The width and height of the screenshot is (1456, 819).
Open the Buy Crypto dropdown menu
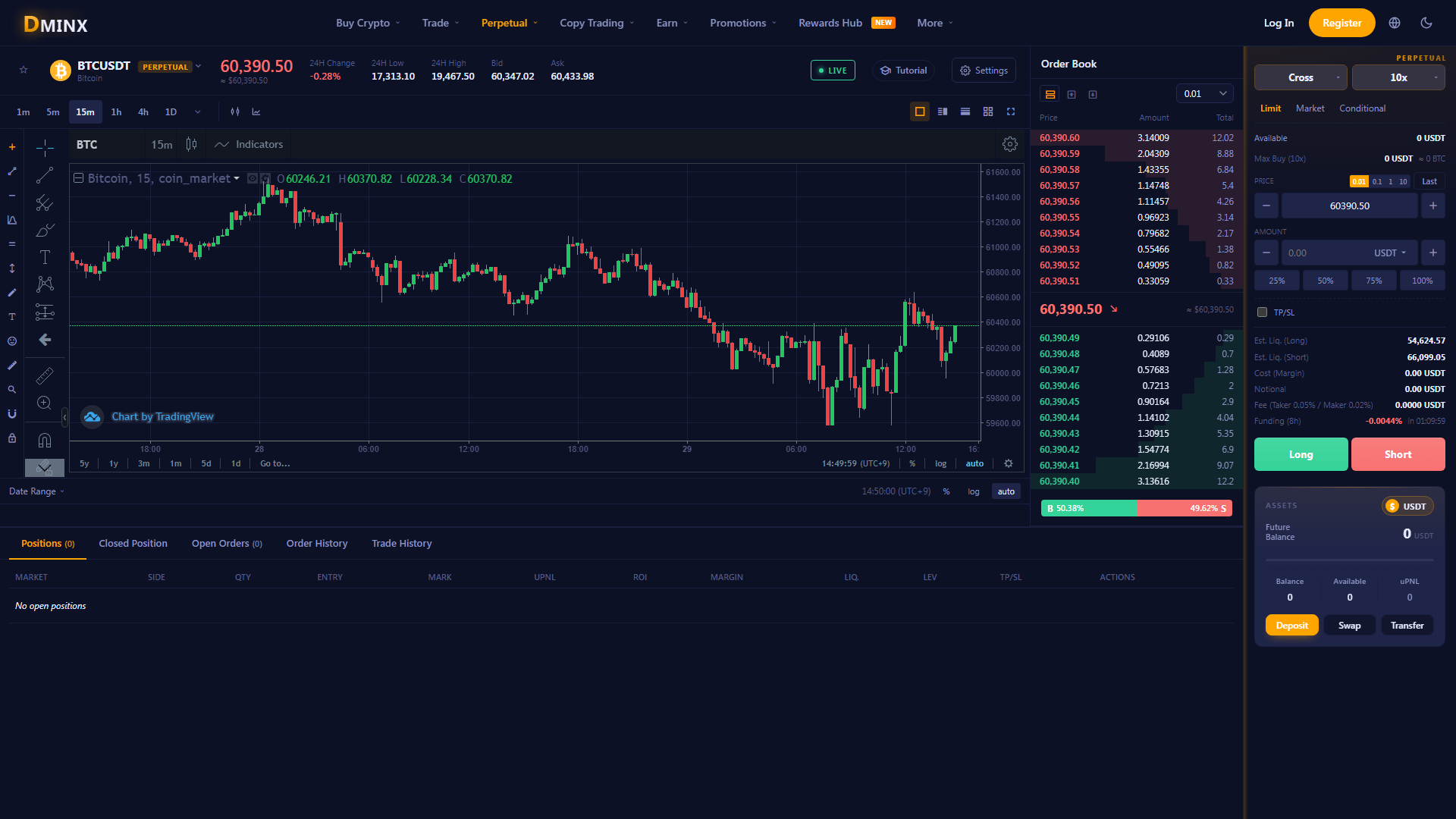click(368, 23)
